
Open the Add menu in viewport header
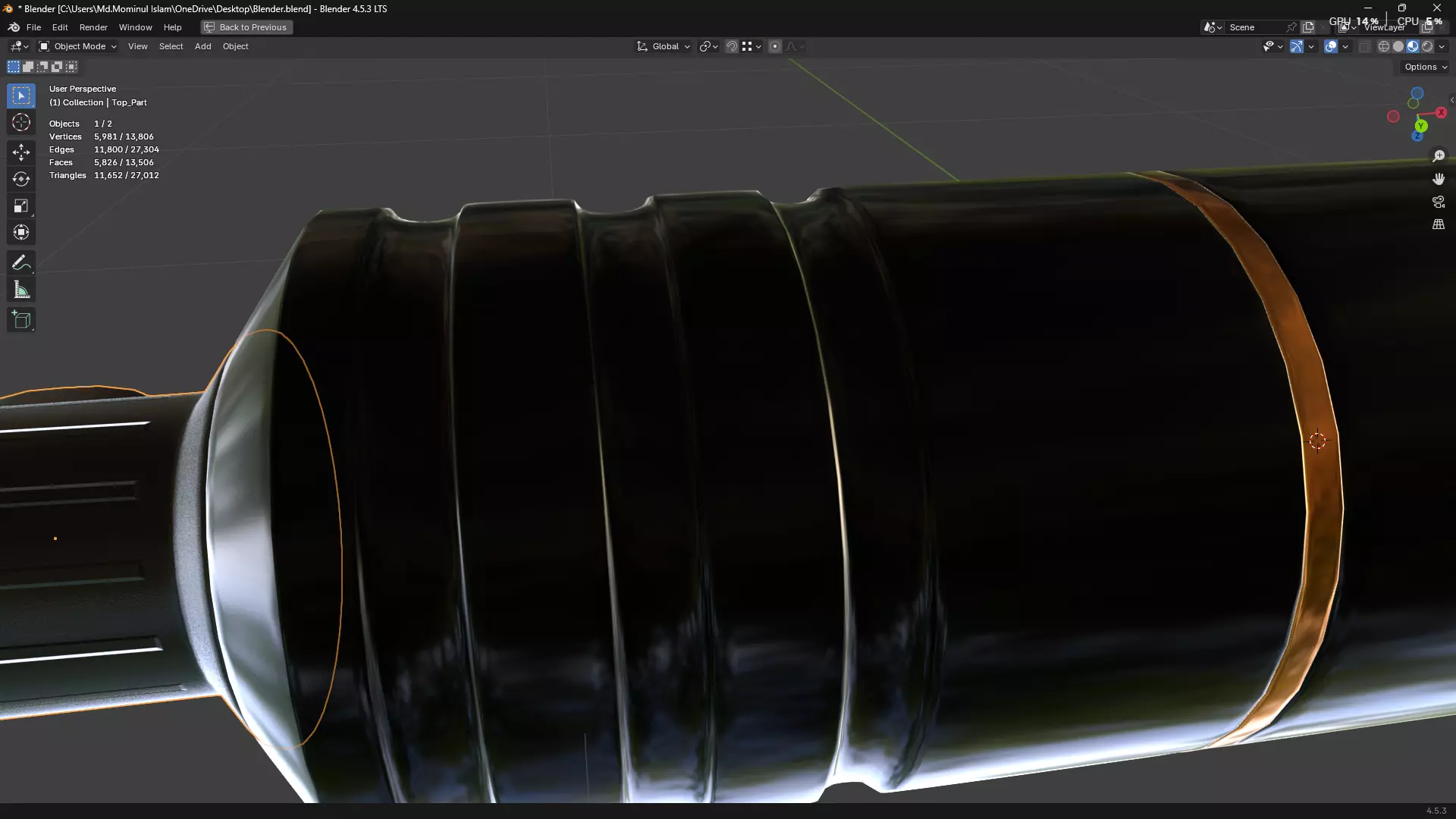pos(202,46)
